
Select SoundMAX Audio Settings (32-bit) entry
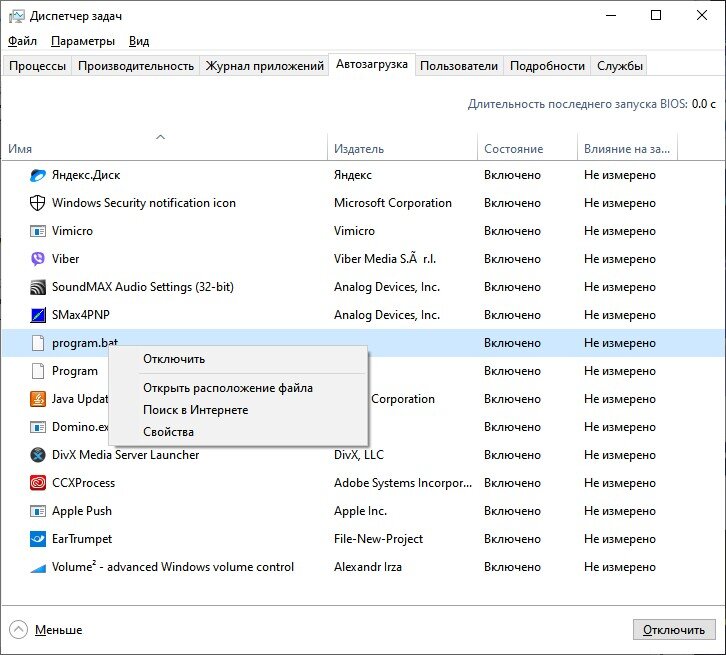tap(143, 287)
